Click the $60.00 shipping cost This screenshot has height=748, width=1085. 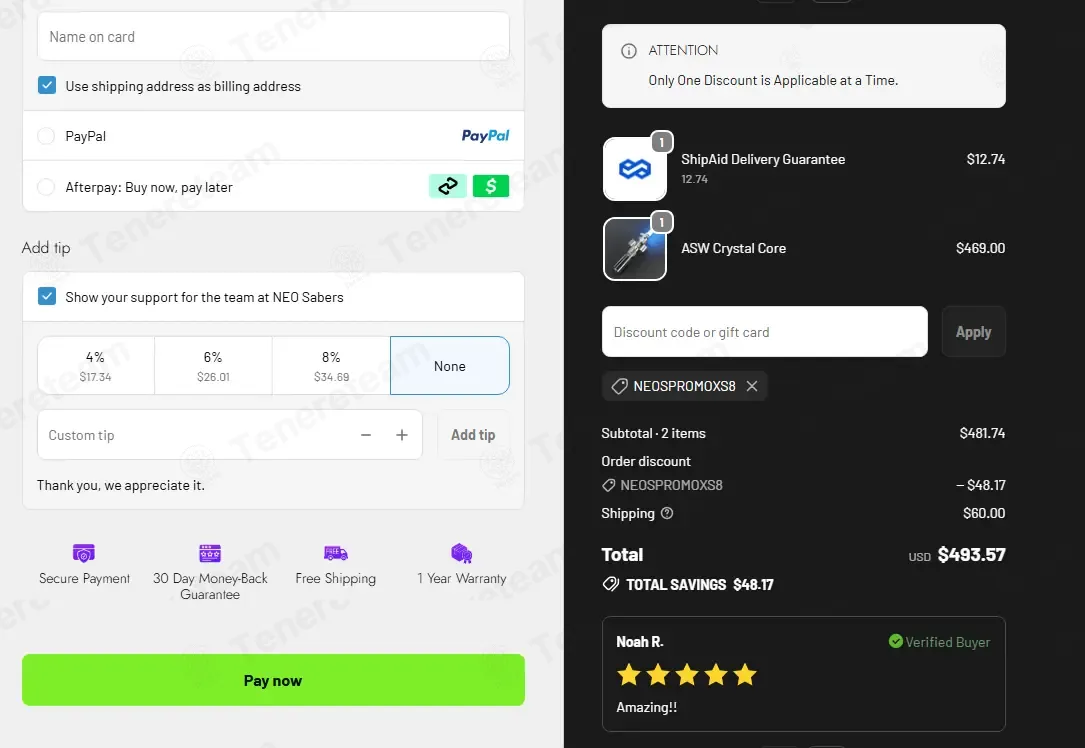coord(984,513)
